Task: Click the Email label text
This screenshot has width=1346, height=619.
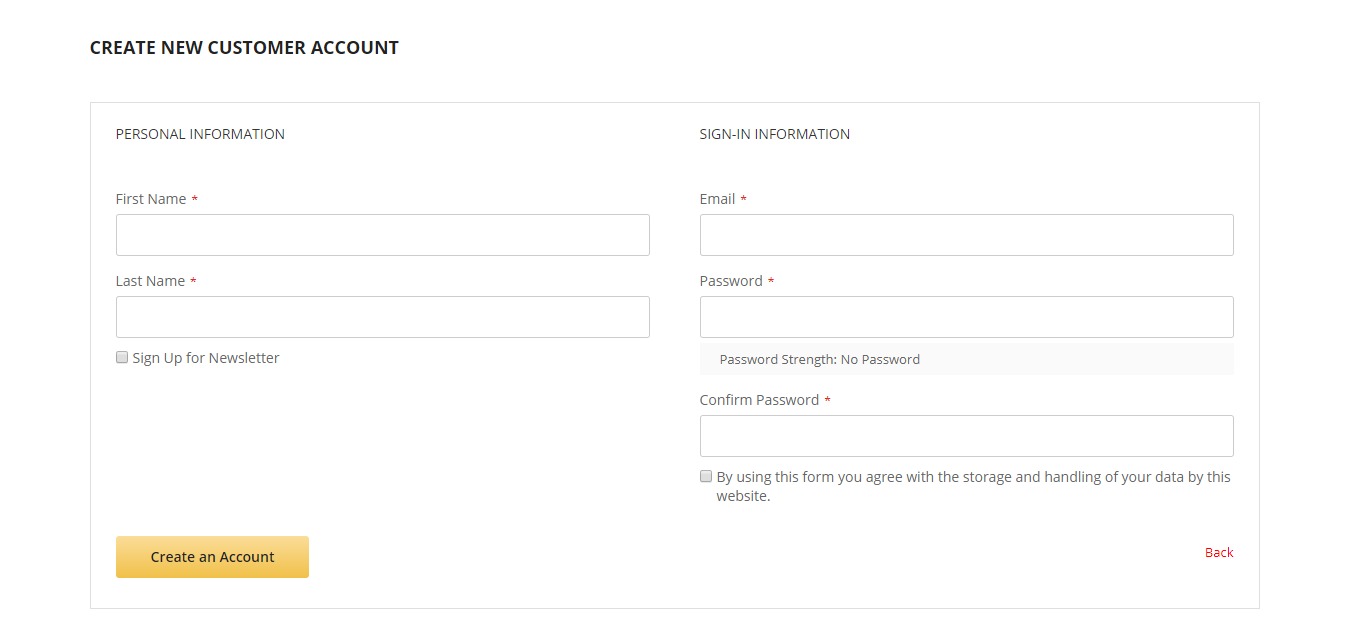Action: tap(717, 199)
